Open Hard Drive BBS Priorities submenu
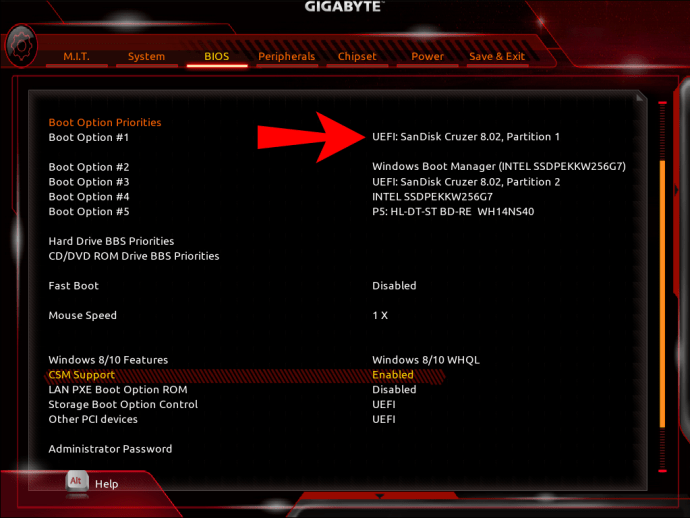The width and height of the screenshot is (690, 518). pyautogui.click(x=111, y=241)
